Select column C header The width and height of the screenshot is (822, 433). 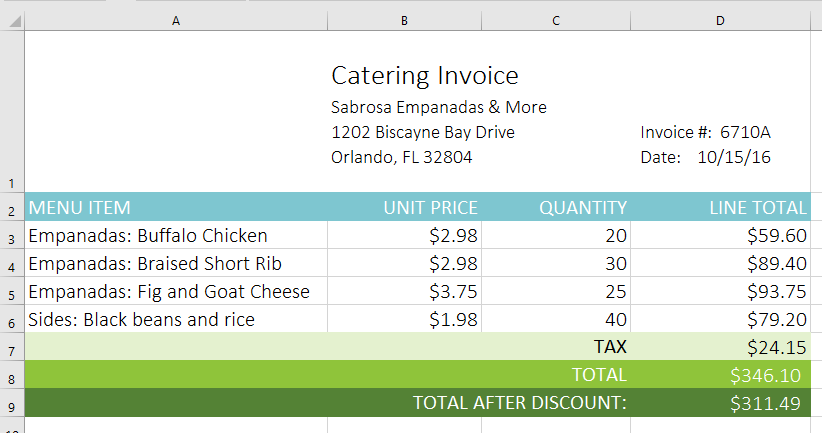(x=555, y=20)
